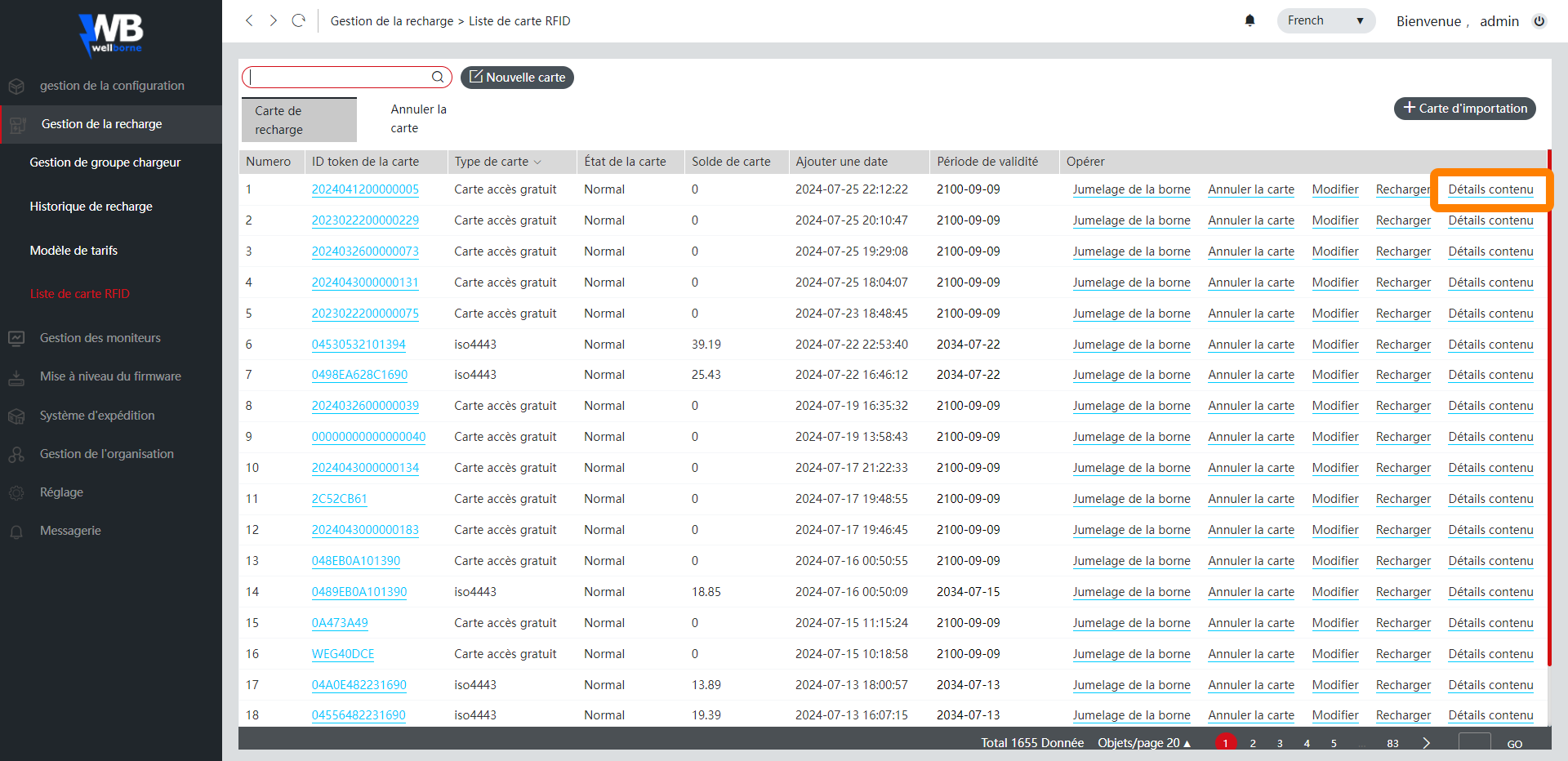Click the page number jump input box
The width and height of the screenshot is (1568, 761).
(x=1474, y=742)
